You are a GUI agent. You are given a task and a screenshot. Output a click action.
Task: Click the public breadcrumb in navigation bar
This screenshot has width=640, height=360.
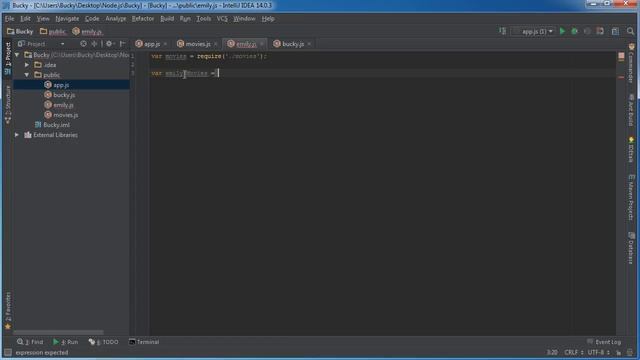[x=53, y=31]
